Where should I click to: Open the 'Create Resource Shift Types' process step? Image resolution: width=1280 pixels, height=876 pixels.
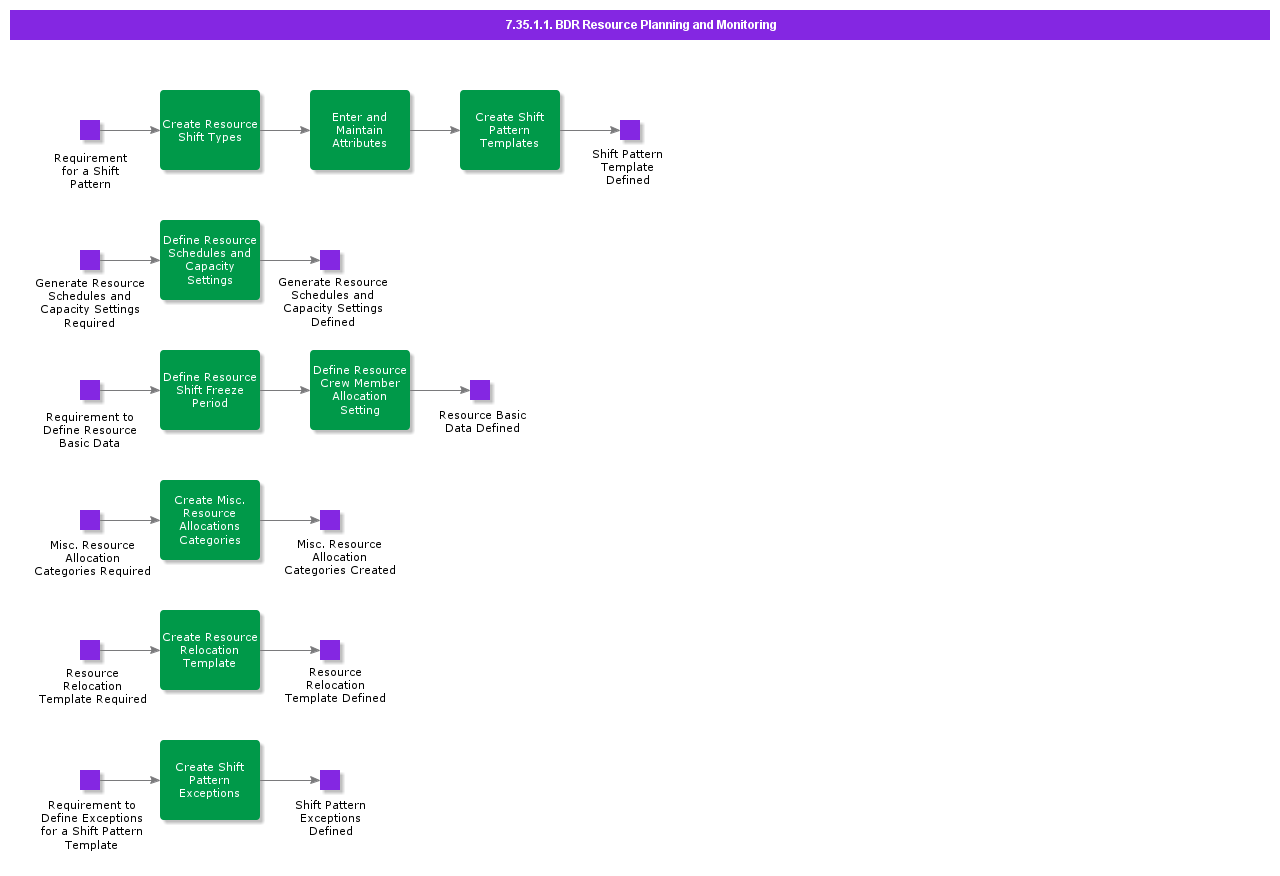tap(210, 130)
